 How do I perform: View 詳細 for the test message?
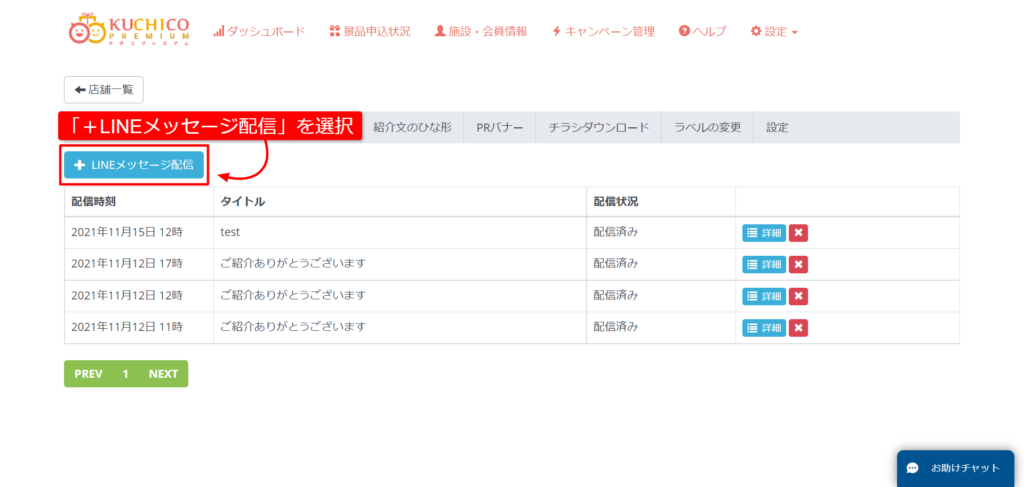pos(764,233)
